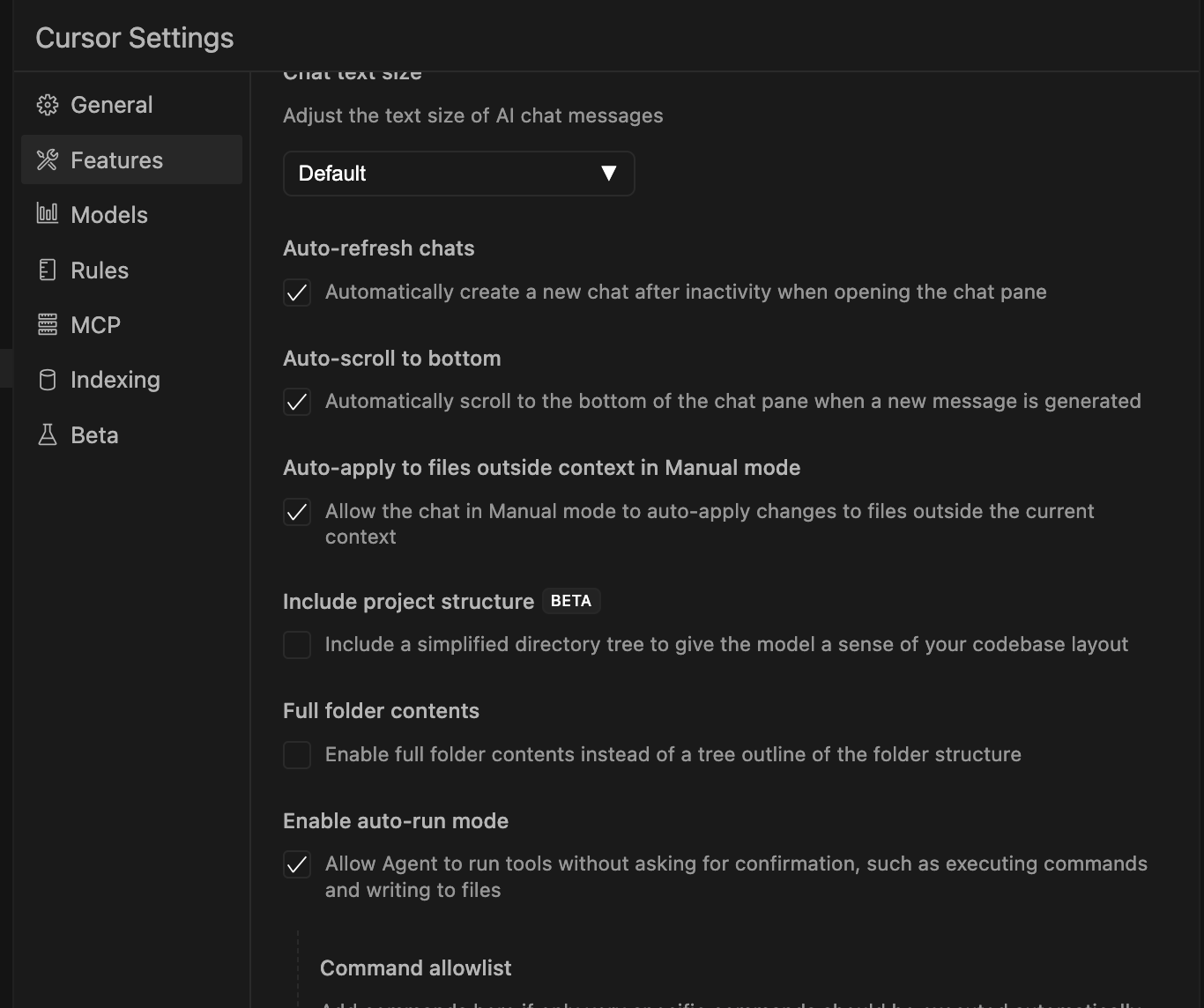Screen dimensions: 1204x1008
Task: Click the General gear icon
Action: [x=48, y=105]
